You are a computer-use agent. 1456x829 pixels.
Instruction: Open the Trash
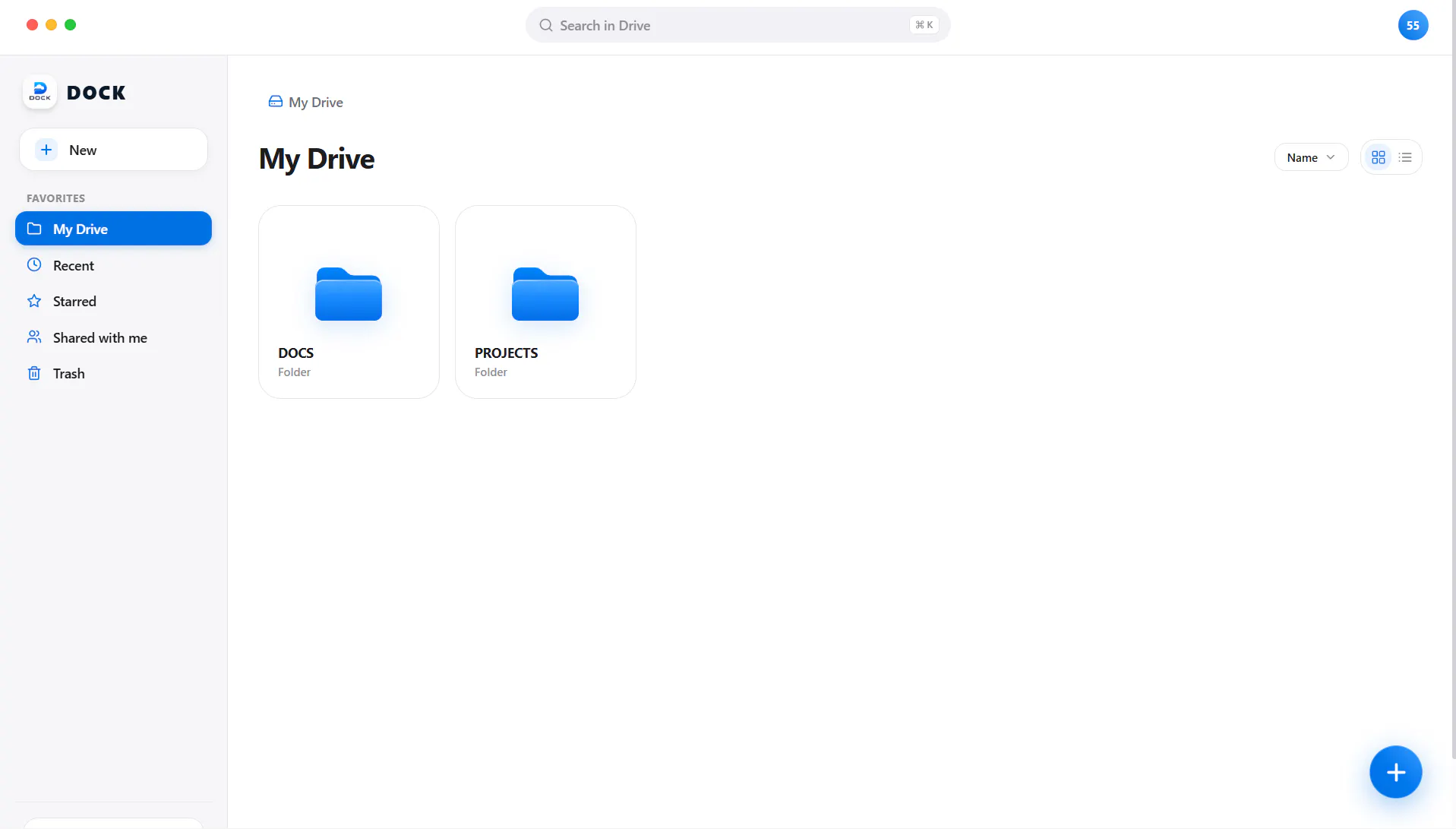[113, 373]
